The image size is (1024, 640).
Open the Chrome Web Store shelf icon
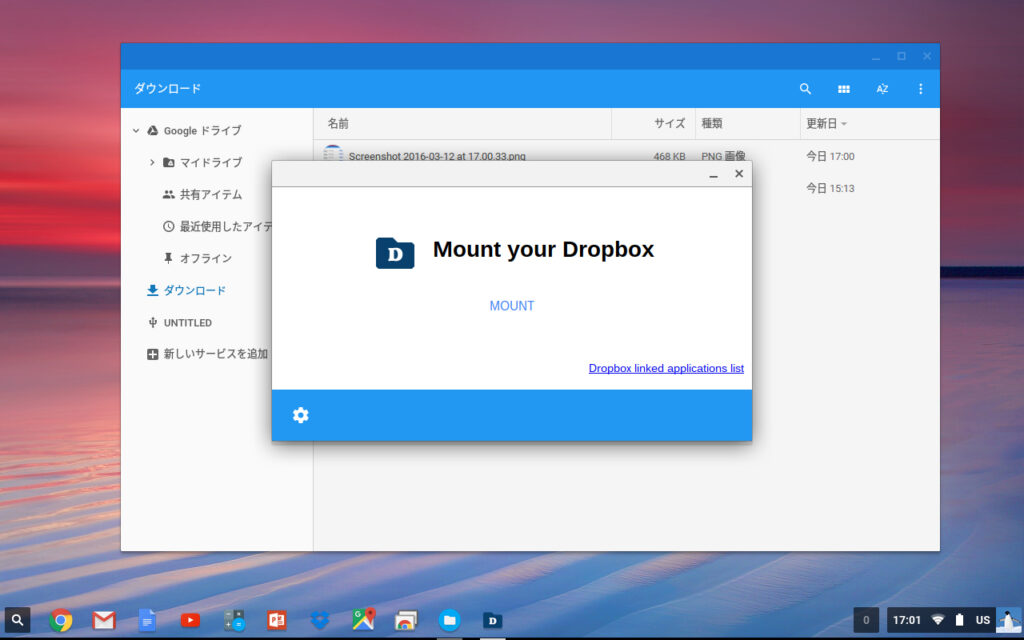[x=406, y=620]
